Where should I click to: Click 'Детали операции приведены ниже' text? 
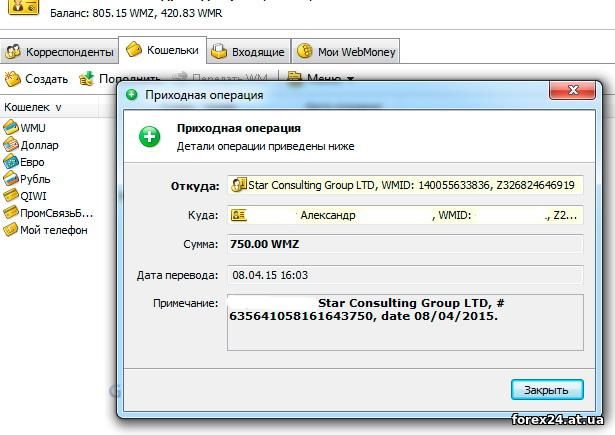pos(266,146)
